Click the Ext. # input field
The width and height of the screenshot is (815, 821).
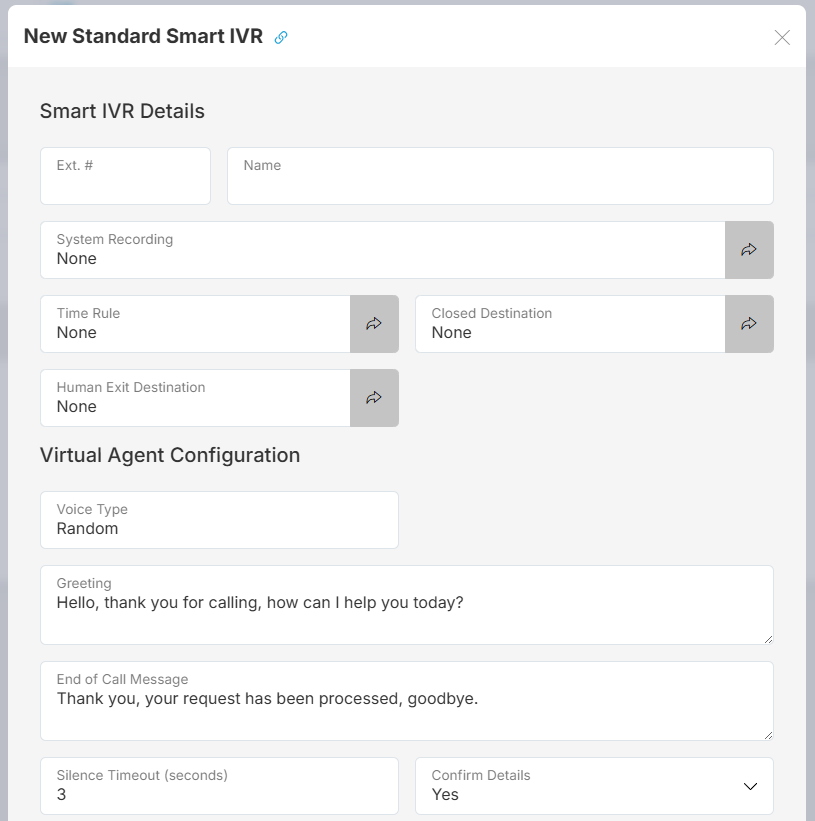coord(125,175)
